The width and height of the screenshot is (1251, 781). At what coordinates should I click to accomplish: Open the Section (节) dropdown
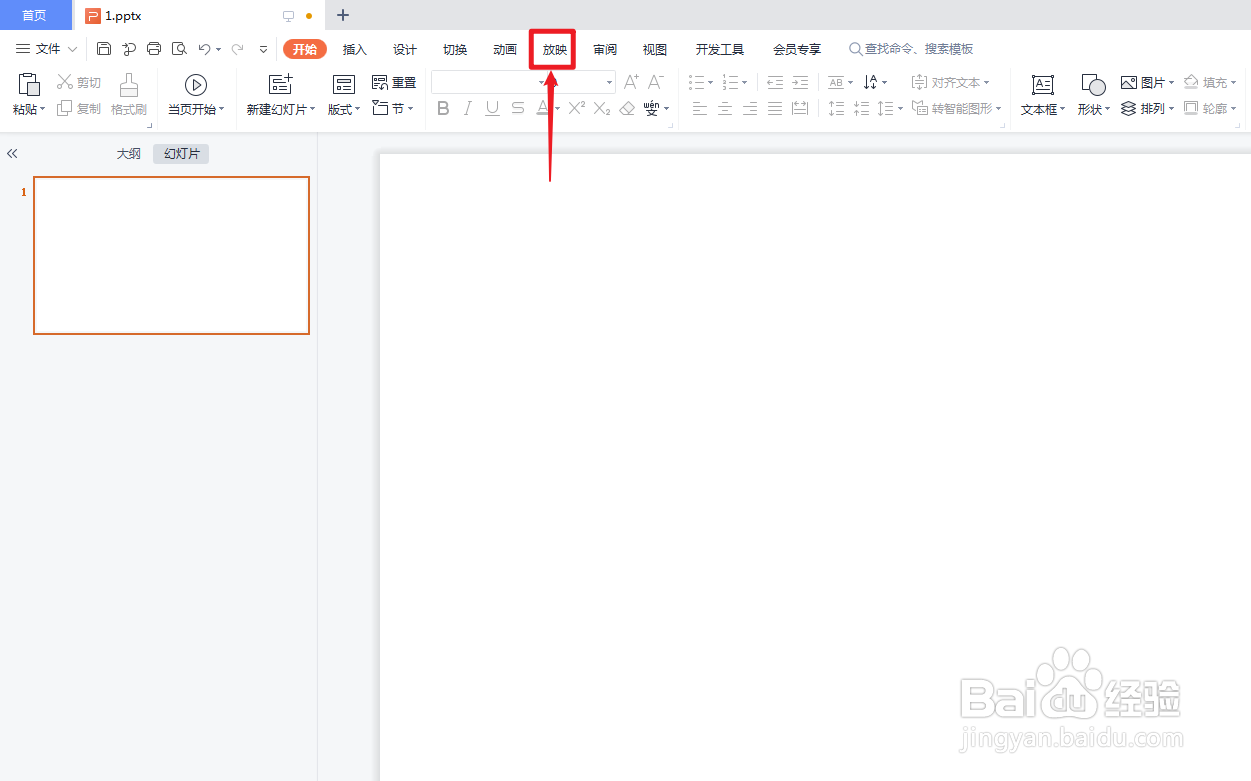[393, 108]
